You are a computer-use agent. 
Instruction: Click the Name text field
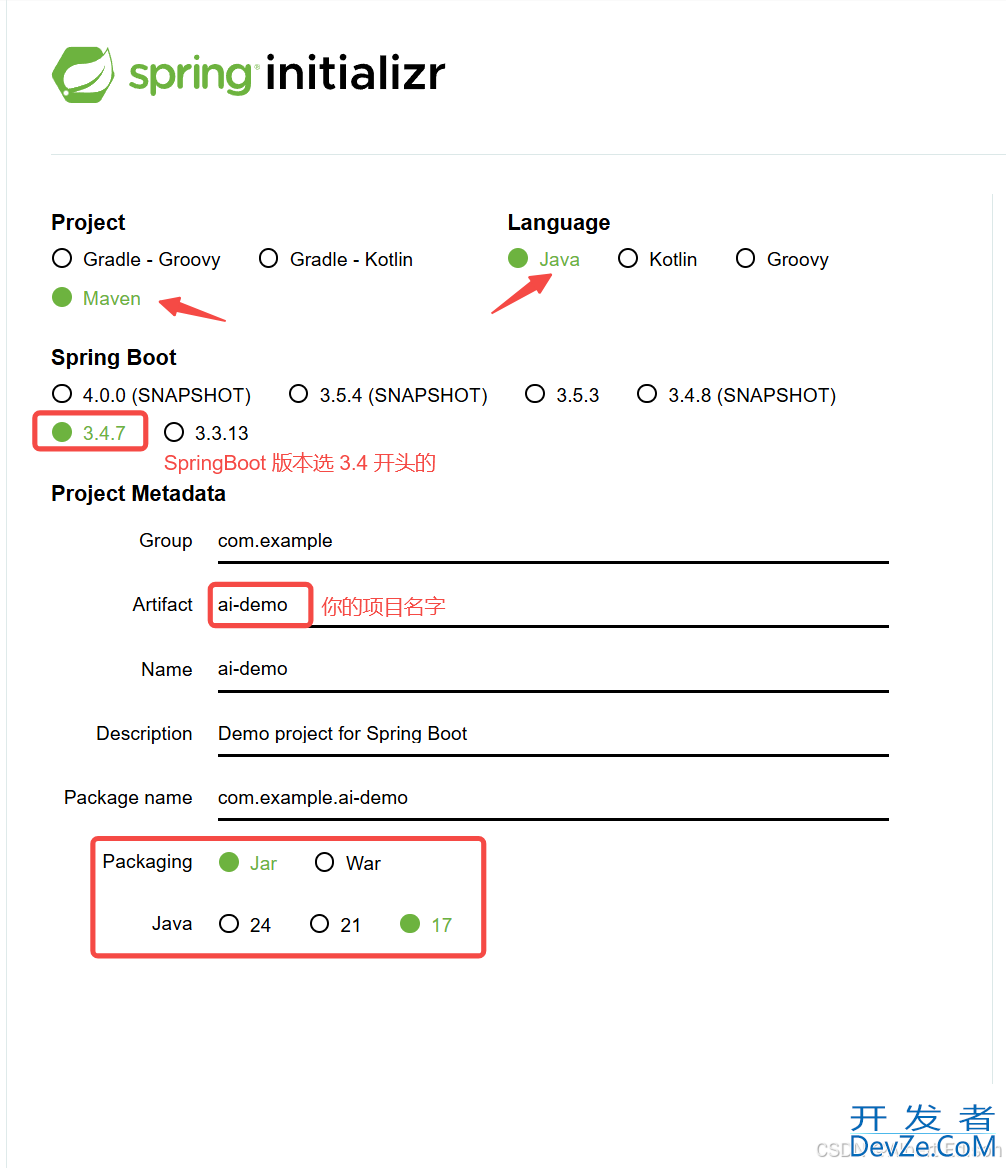(553, 670)
